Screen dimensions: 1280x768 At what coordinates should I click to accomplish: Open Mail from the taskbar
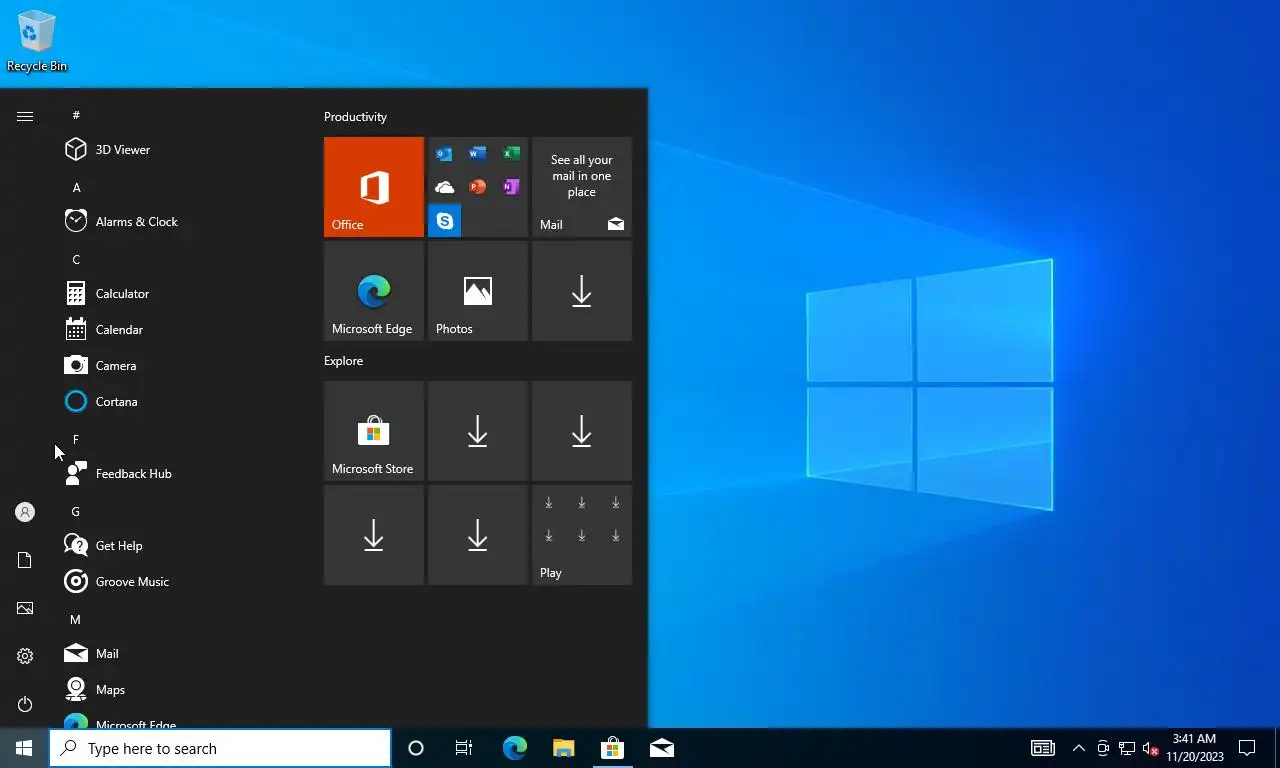[661, 748]
